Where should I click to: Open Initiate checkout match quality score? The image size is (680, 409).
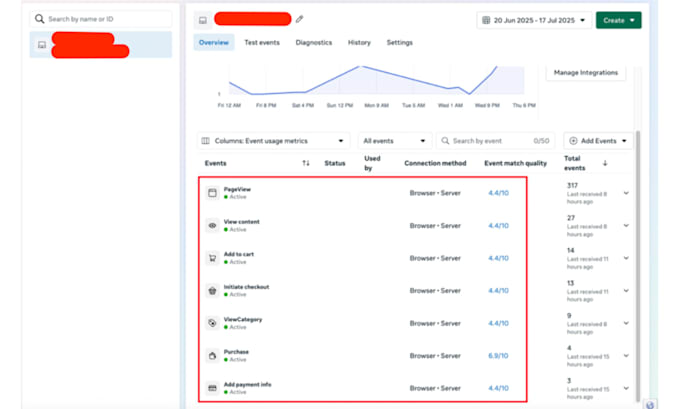498,291
